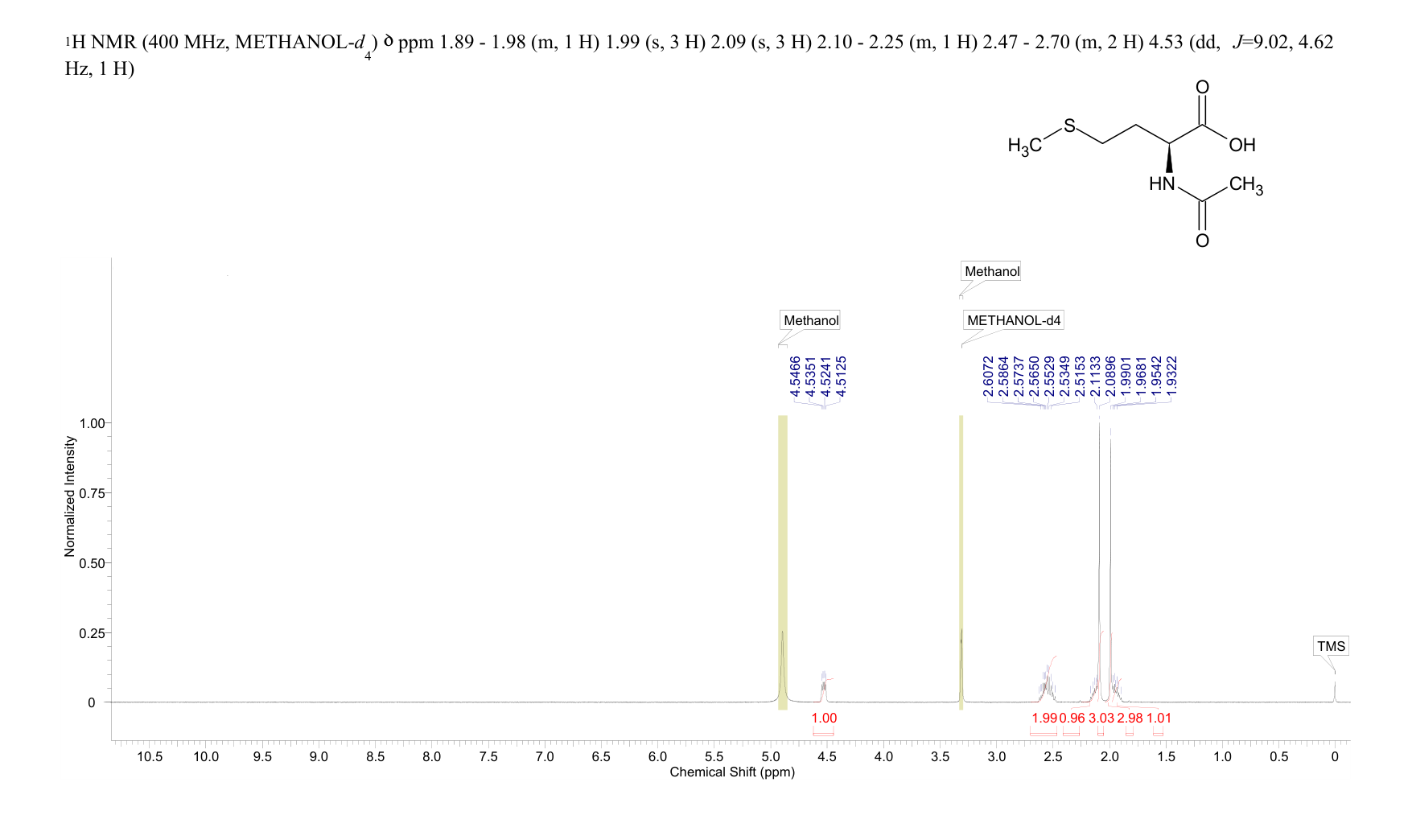Click the integral value 0.96

1072,718
